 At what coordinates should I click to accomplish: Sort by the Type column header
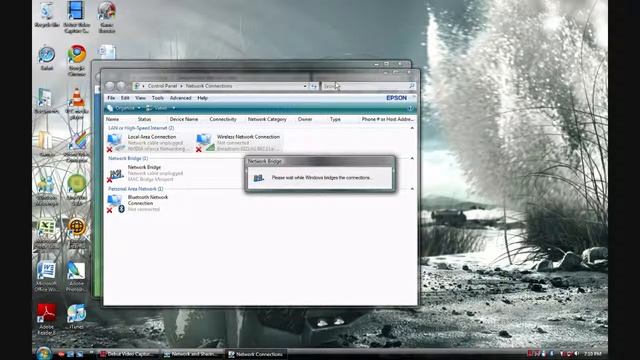[335, 119]
